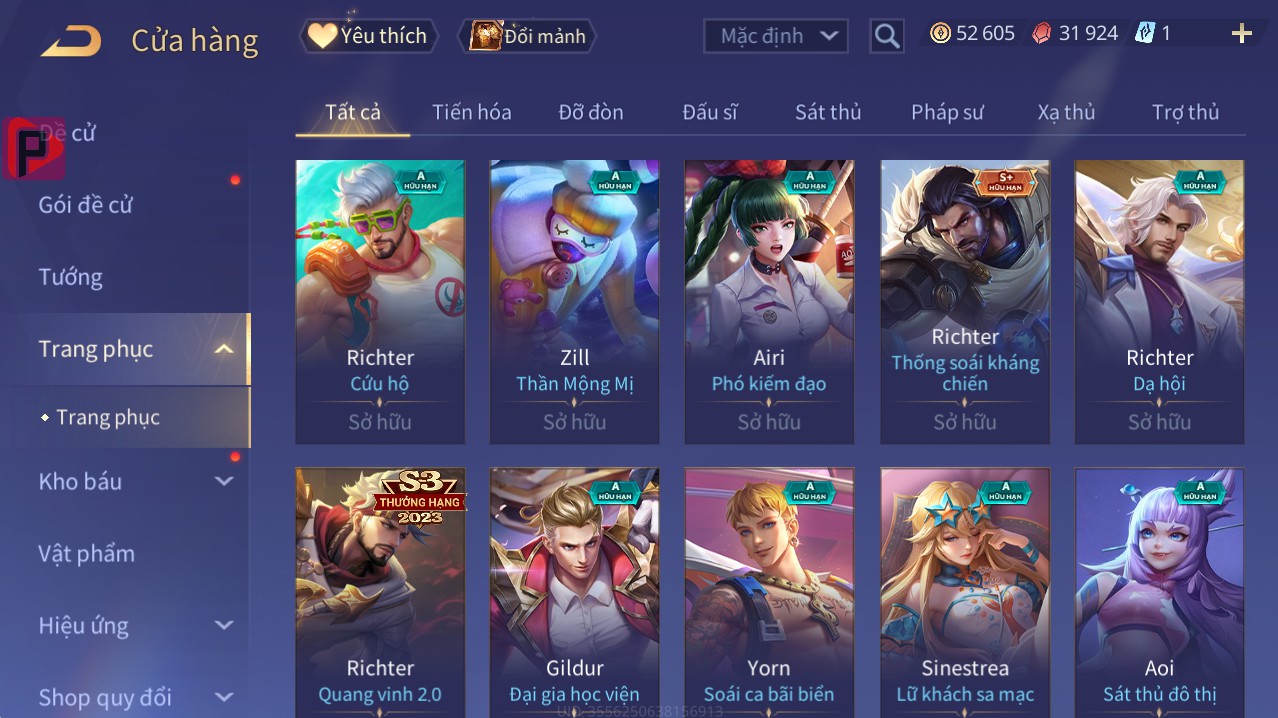
Task: Open Đổi mảnh chest icon
Action: [x=485, y=36]
